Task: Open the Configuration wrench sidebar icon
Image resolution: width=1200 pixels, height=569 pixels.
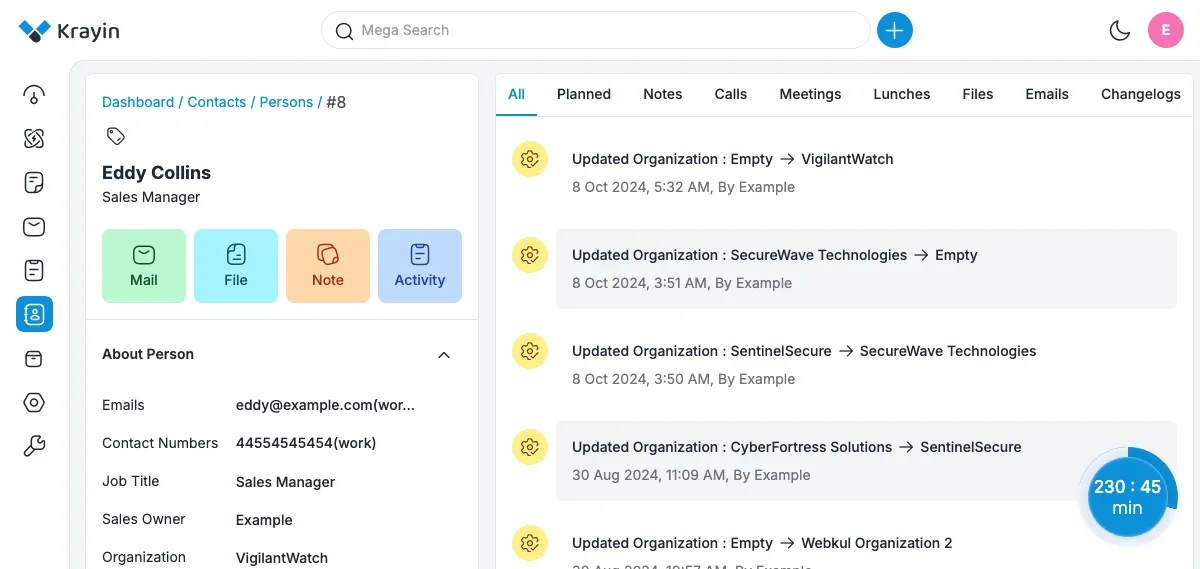Action: [x=34, y=447]
